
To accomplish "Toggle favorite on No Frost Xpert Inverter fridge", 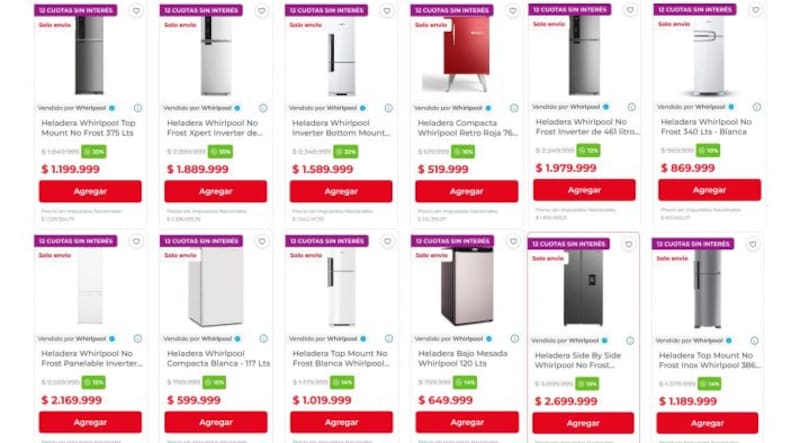I will tap(261, 11).
